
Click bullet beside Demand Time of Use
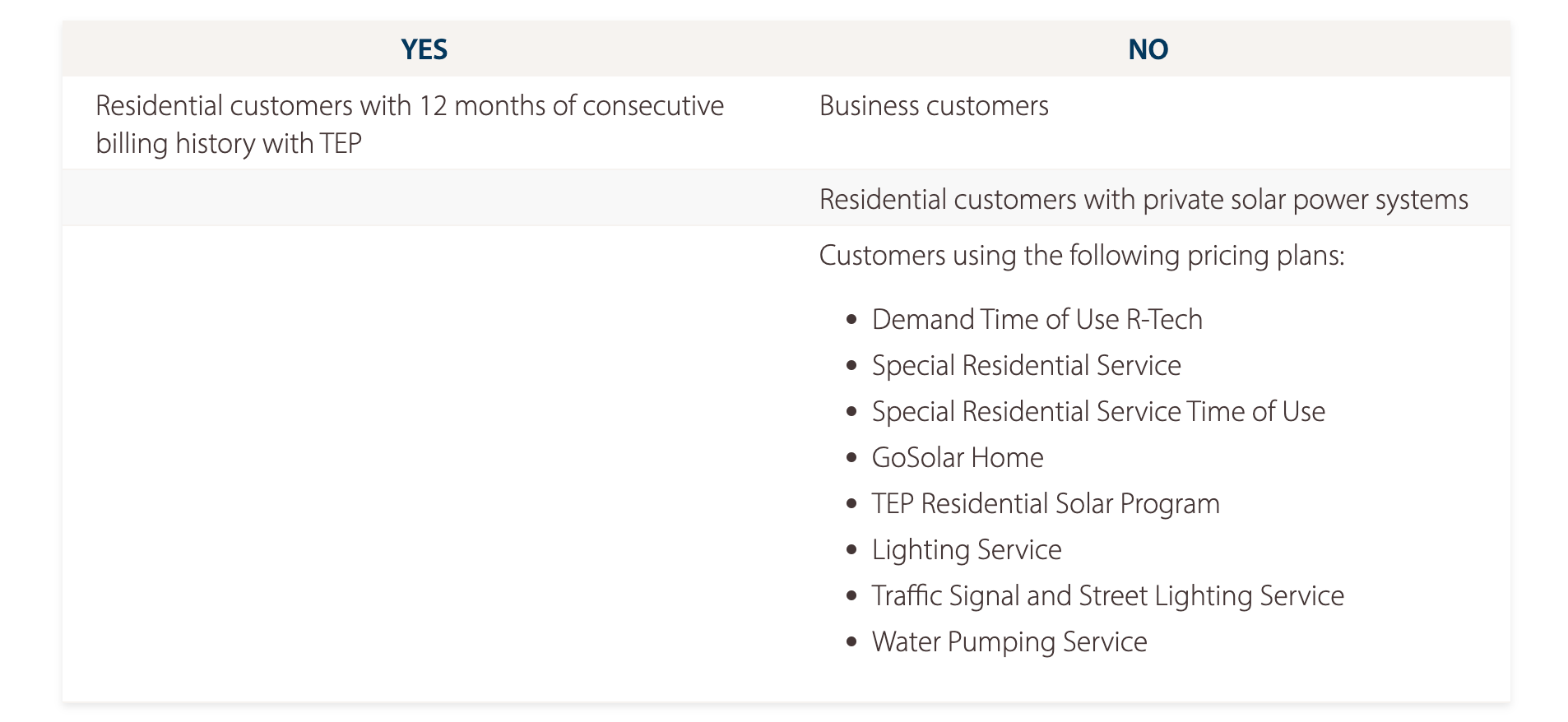851,319
